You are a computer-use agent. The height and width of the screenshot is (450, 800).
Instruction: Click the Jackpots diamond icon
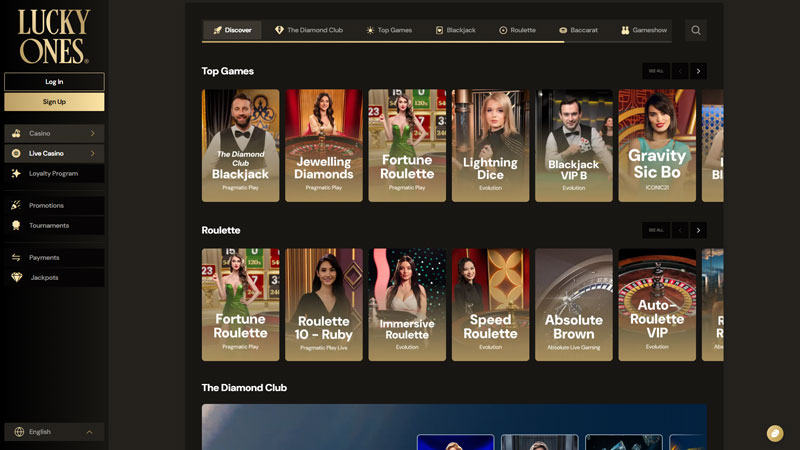pos(16,277)
